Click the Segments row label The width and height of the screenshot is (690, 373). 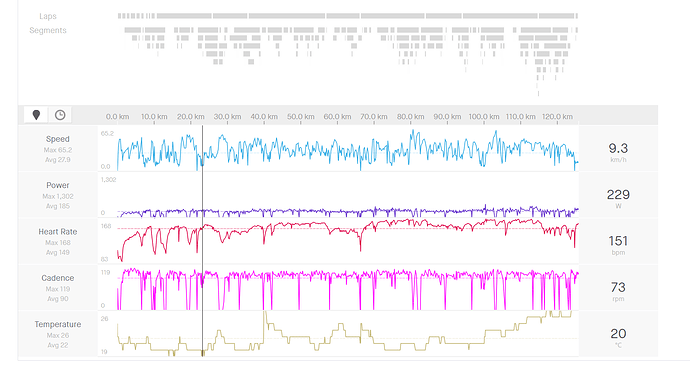[48, 30]
